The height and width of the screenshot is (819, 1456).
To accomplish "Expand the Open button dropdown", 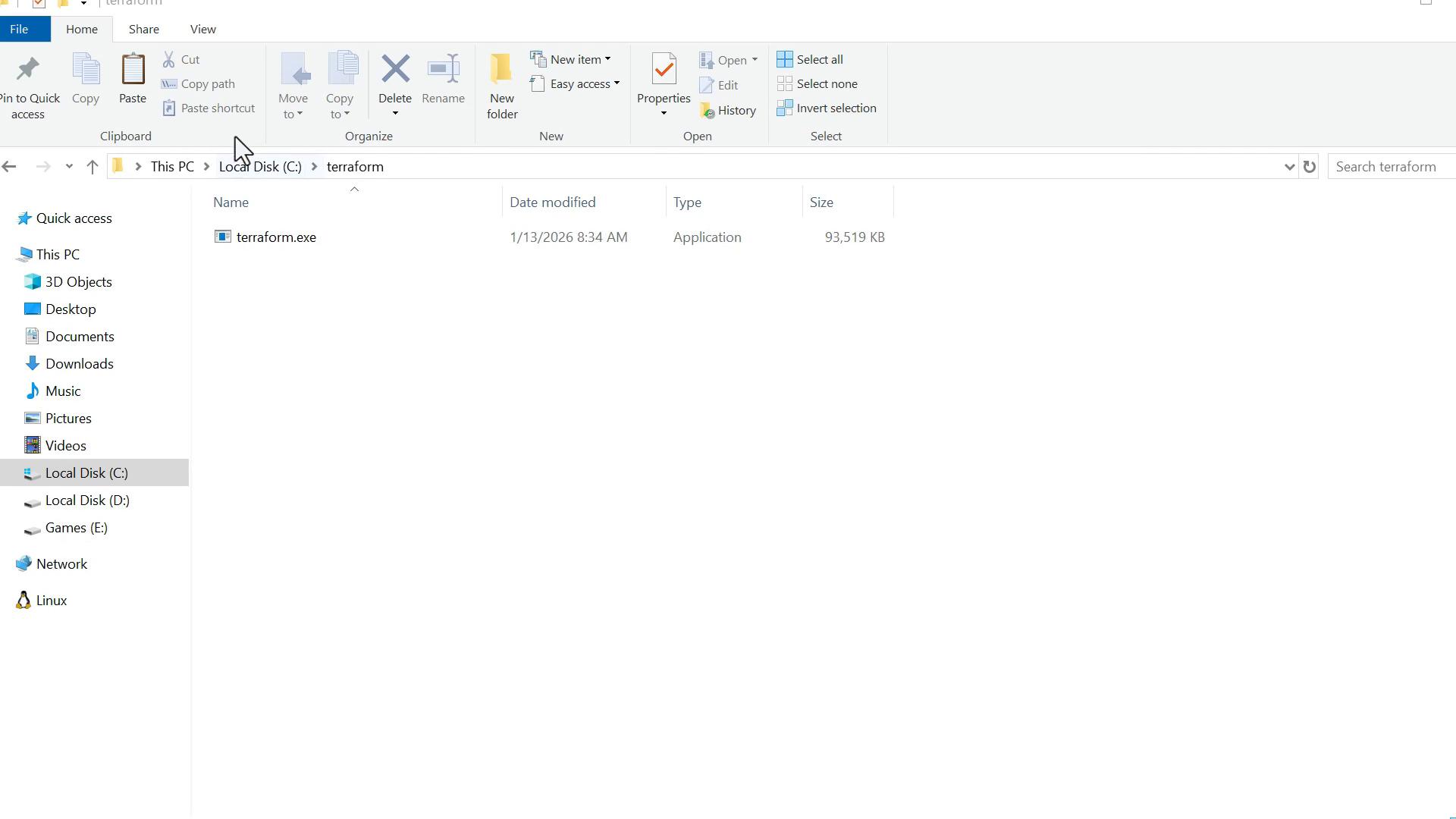I will (x=755, y=60).
